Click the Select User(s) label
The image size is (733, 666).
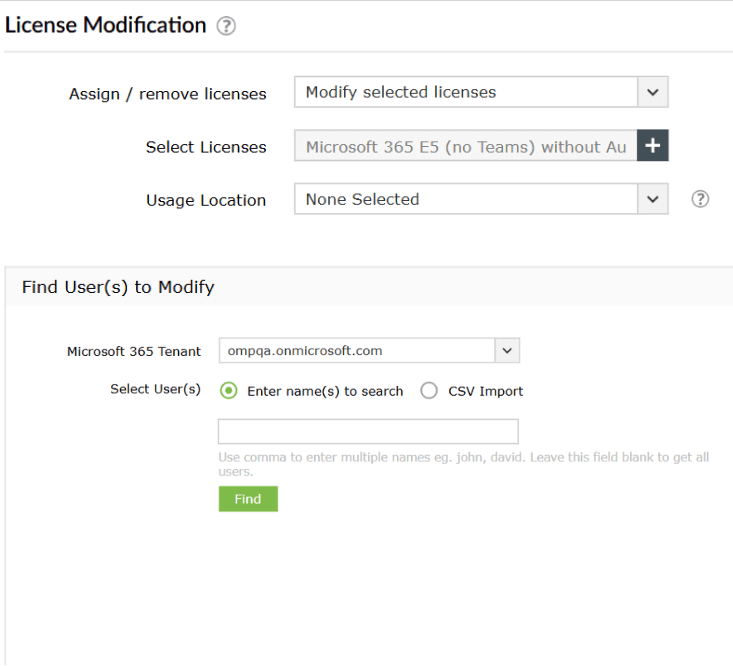[155, 389]
